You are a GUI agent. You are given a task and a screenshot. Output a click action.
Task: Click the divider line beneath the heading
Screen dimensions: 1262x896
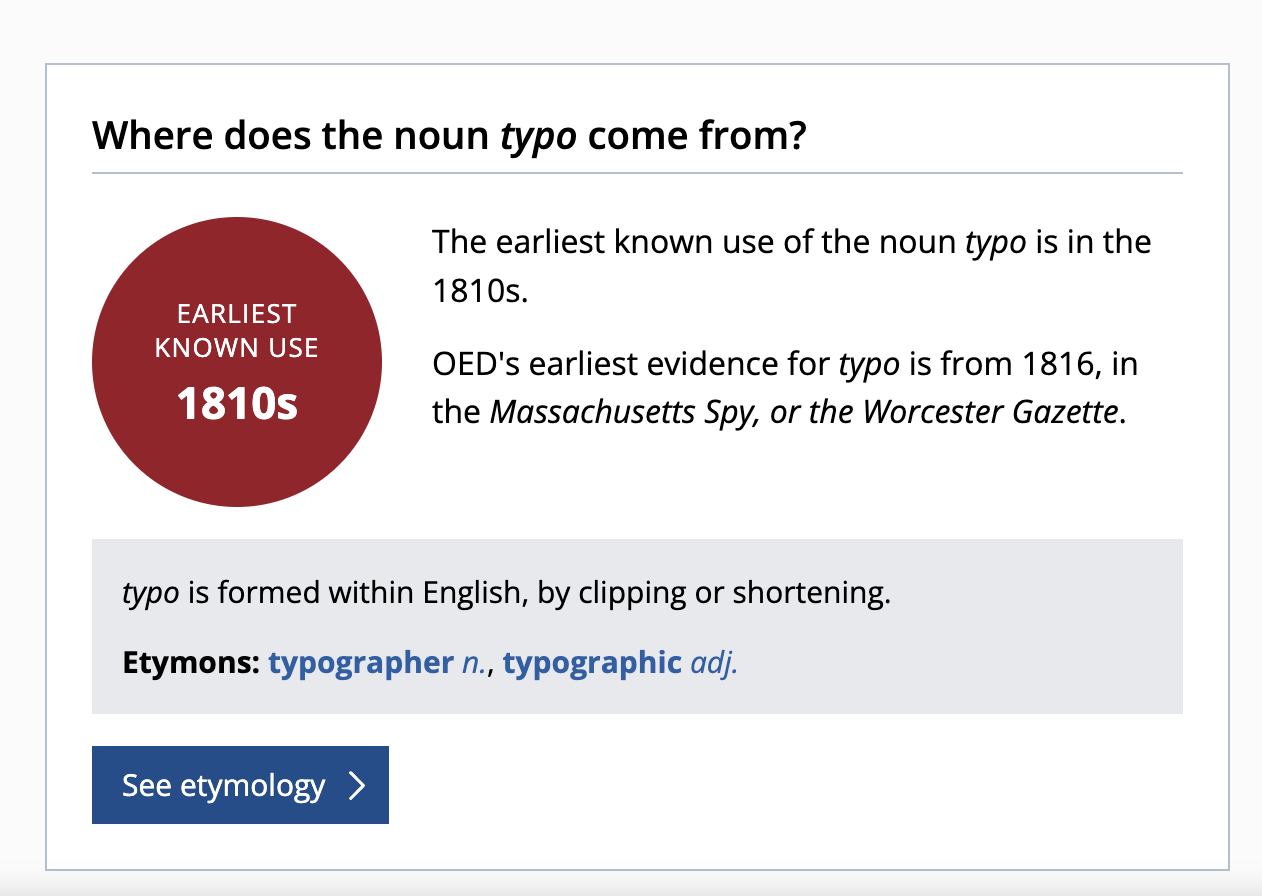637,173
